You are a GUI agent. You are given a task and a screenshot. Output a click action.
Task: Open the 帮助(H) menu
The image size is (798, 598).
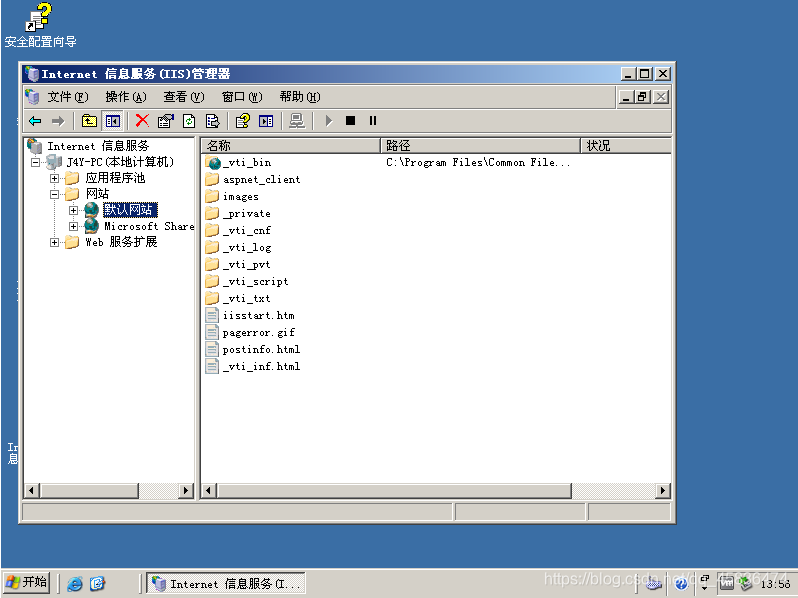click(300, 97)
